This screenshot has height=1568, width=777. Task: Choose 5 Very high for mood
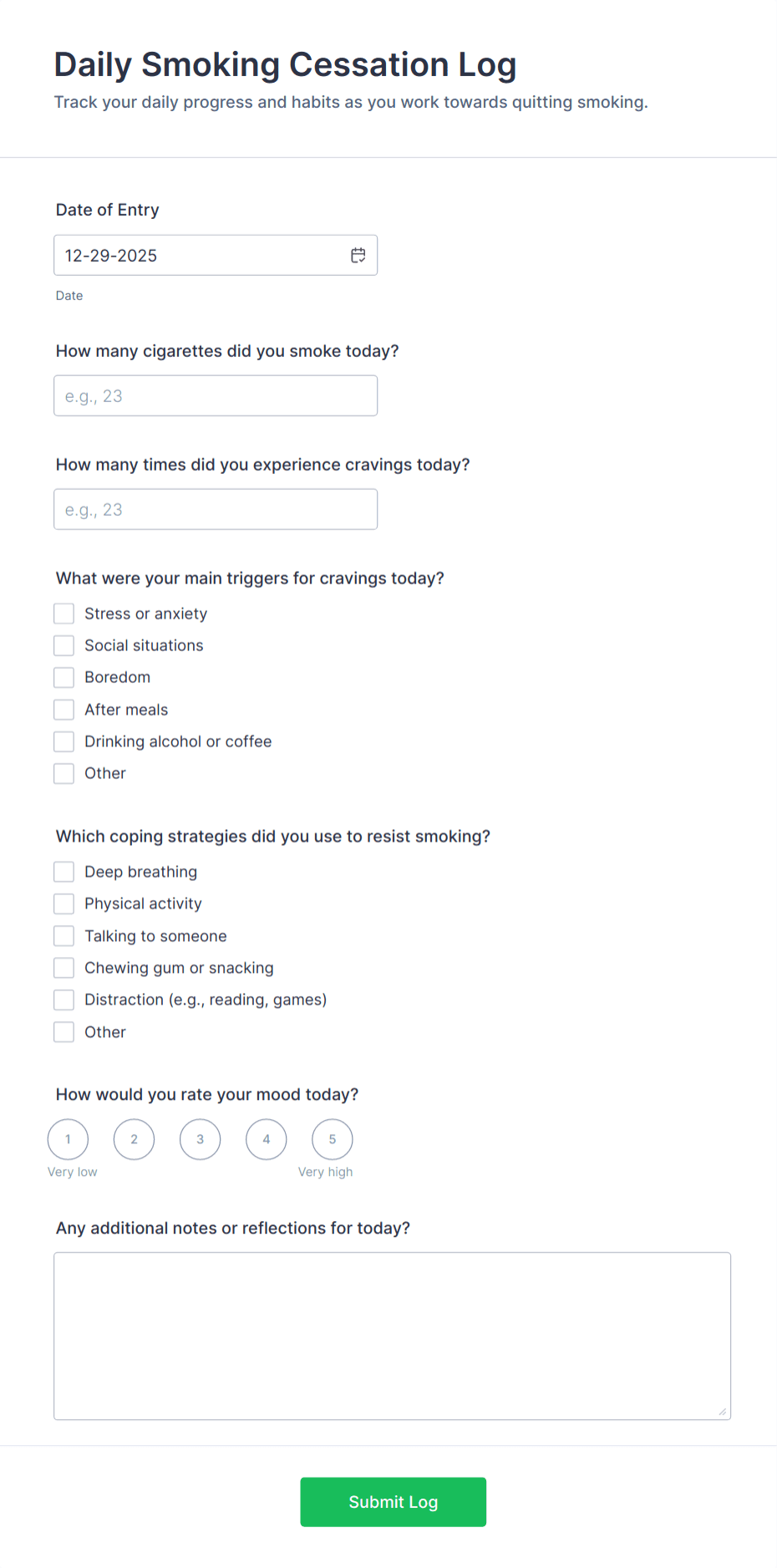coord(332,1138)
